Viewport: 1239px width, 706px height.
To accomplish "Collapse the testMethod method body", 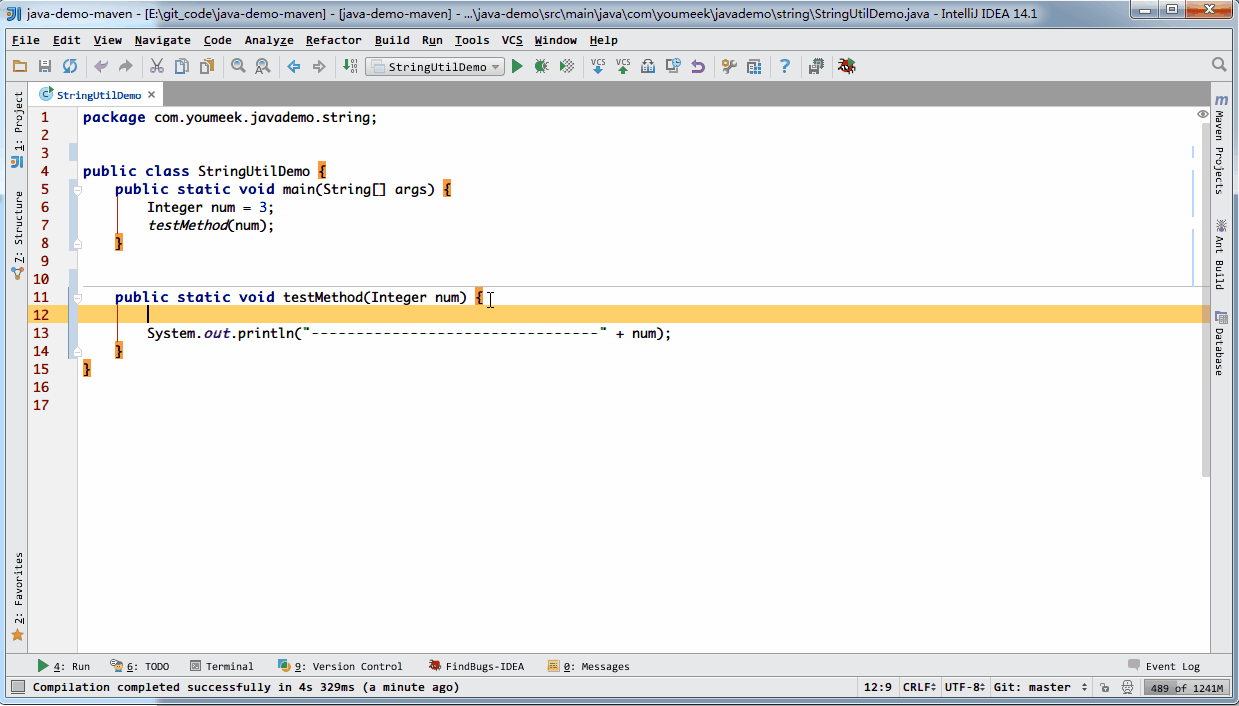I will tap(77, 297).
